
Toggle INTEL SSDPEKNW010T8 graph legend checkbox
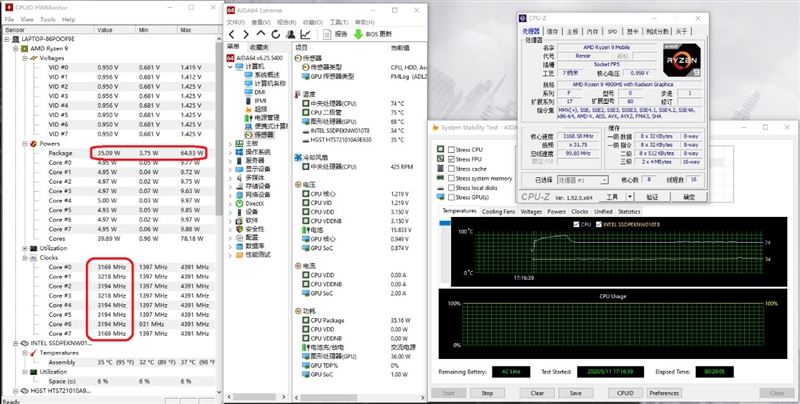pyautogui.click(x=598, y=224)
